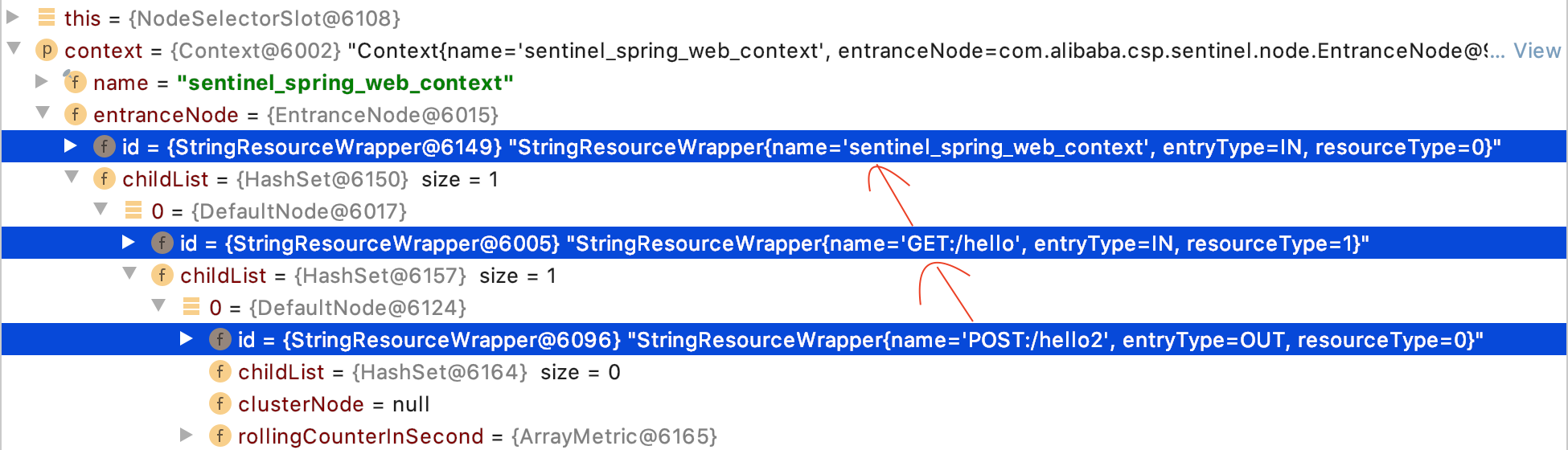The height and width of the screenshot is (450, 1568).
Task: Expand the POST:/hello2 id entry
Action: coord(187,338)
